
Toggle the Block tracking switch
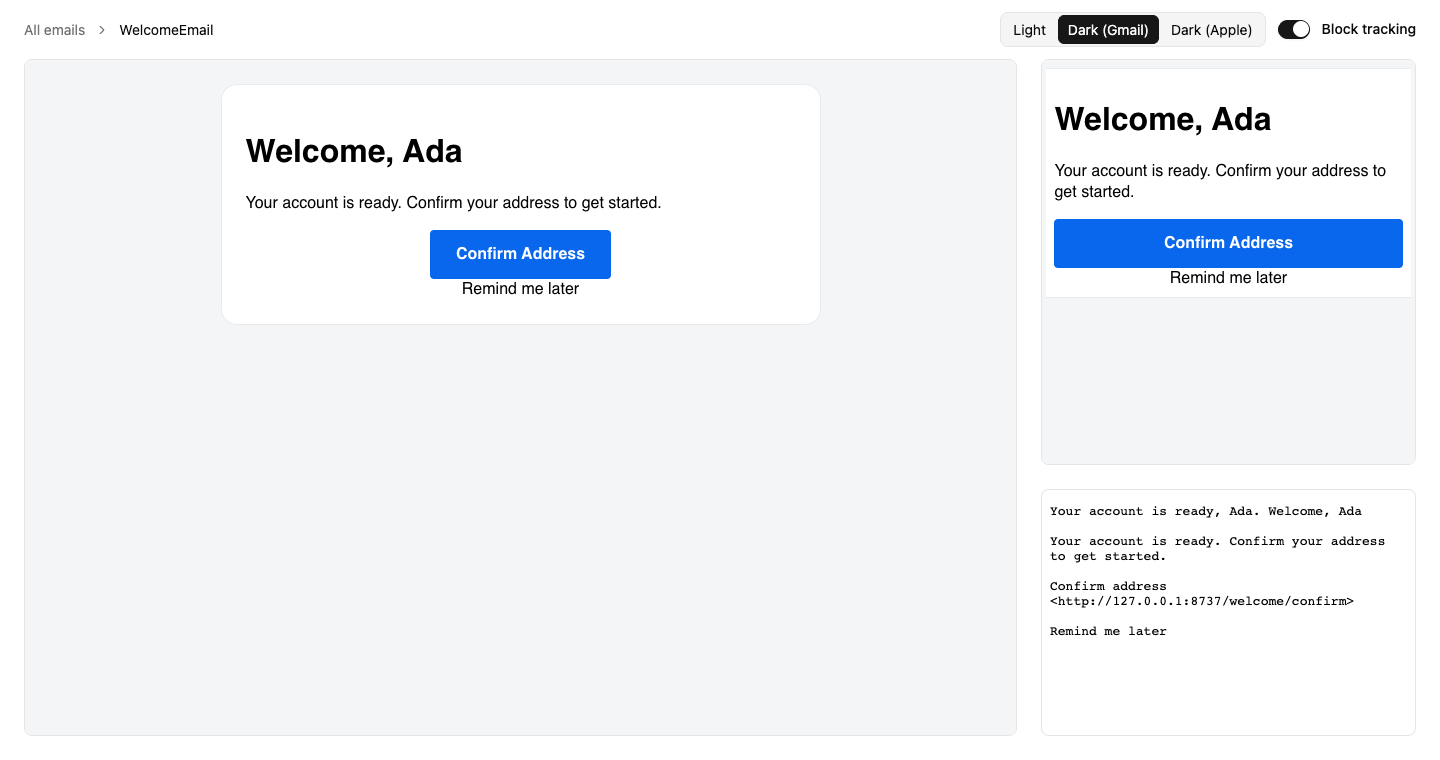coord(1294,30)
